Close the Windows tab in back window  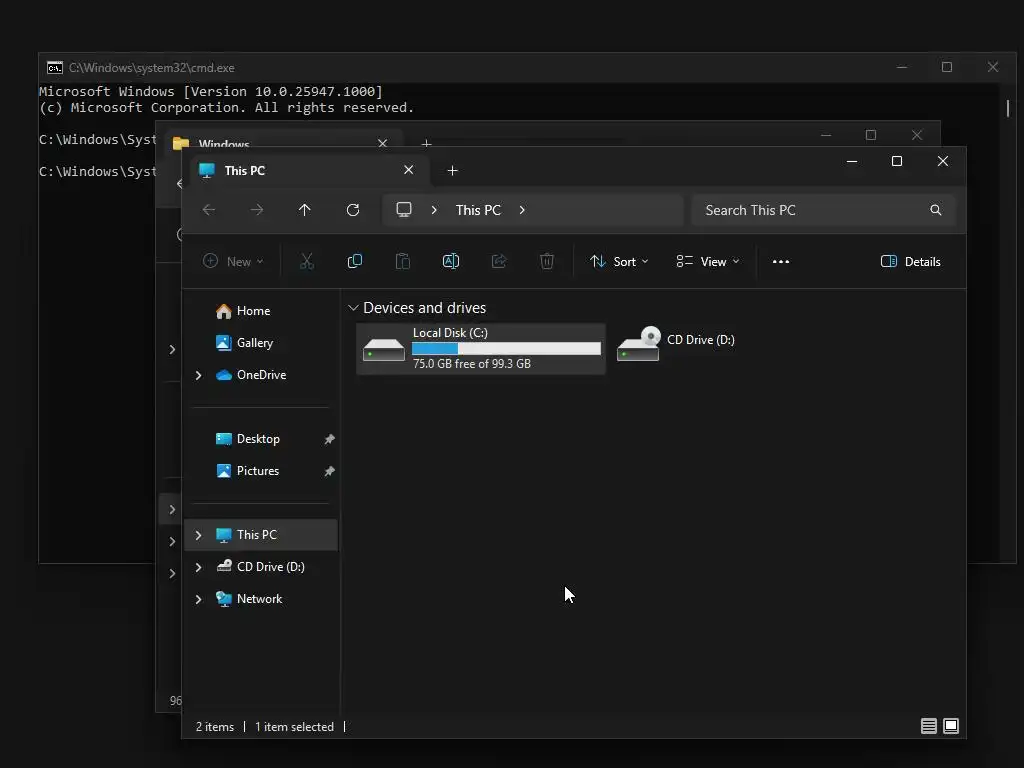point(383,143)
